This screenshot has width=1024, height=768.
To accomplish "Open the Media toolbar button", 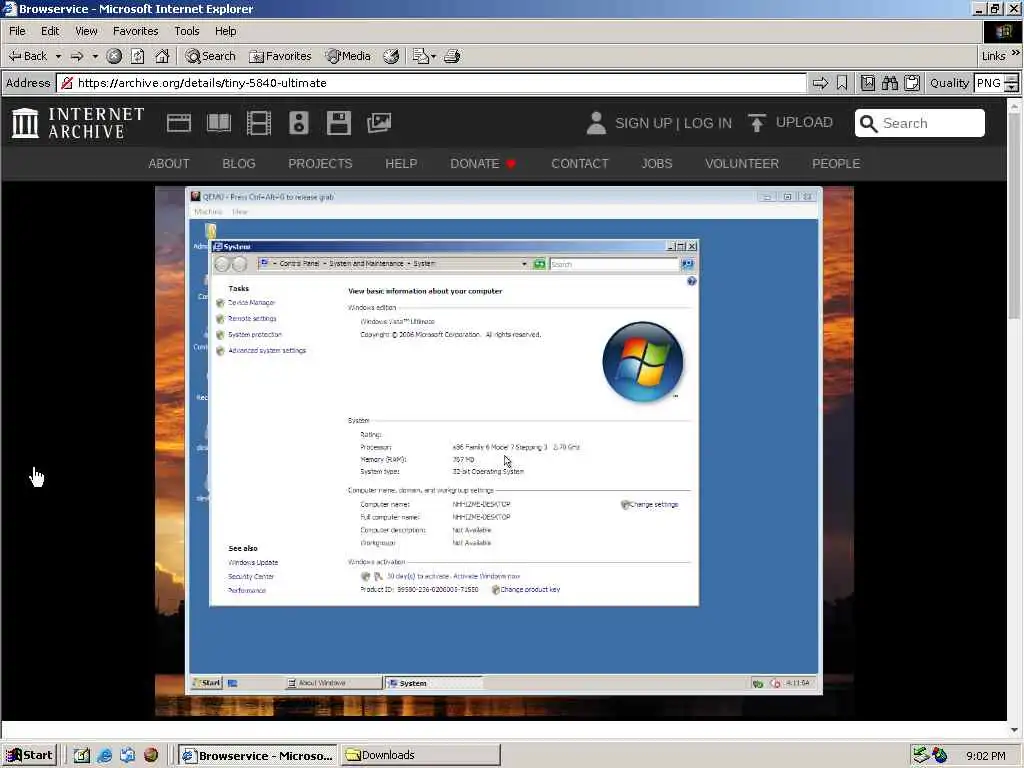I will 349,56.
